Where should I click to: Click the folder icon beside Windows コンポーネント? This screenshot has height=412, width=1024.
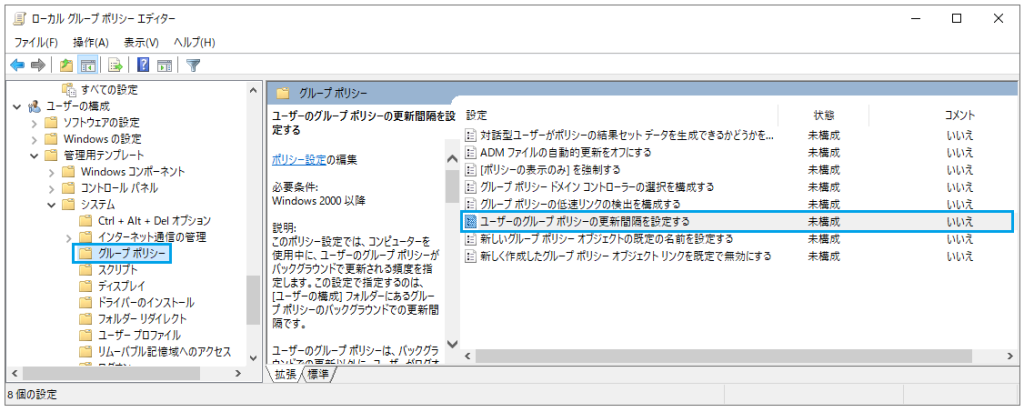69,171
